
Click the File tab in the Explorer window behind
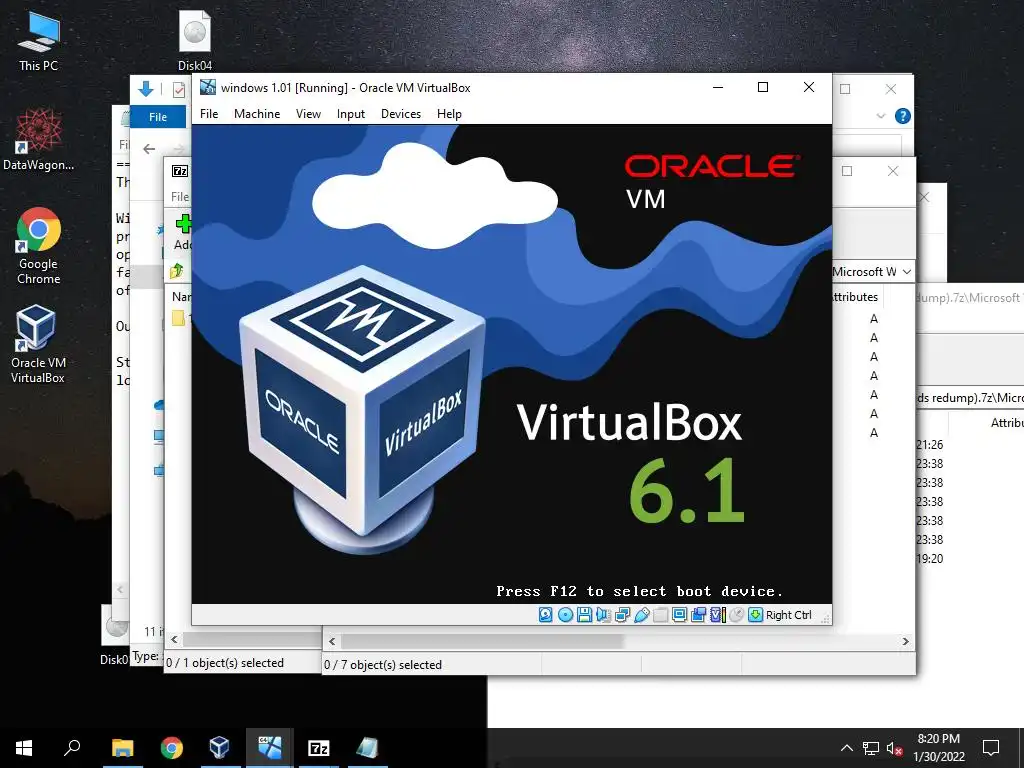pos(158,117)
